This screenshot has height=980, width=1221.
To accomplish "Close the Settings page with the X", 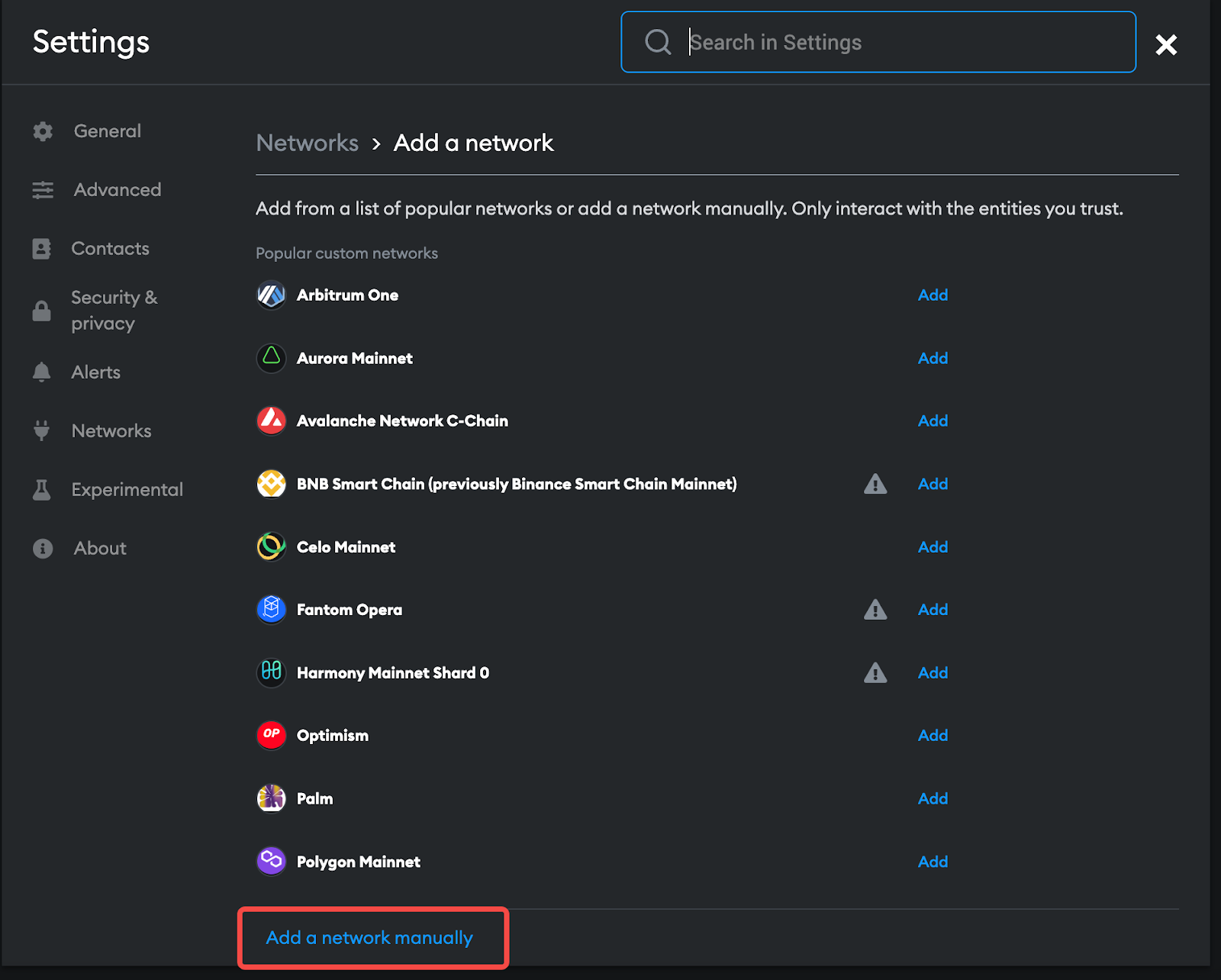I will (x=1166, y=44).
